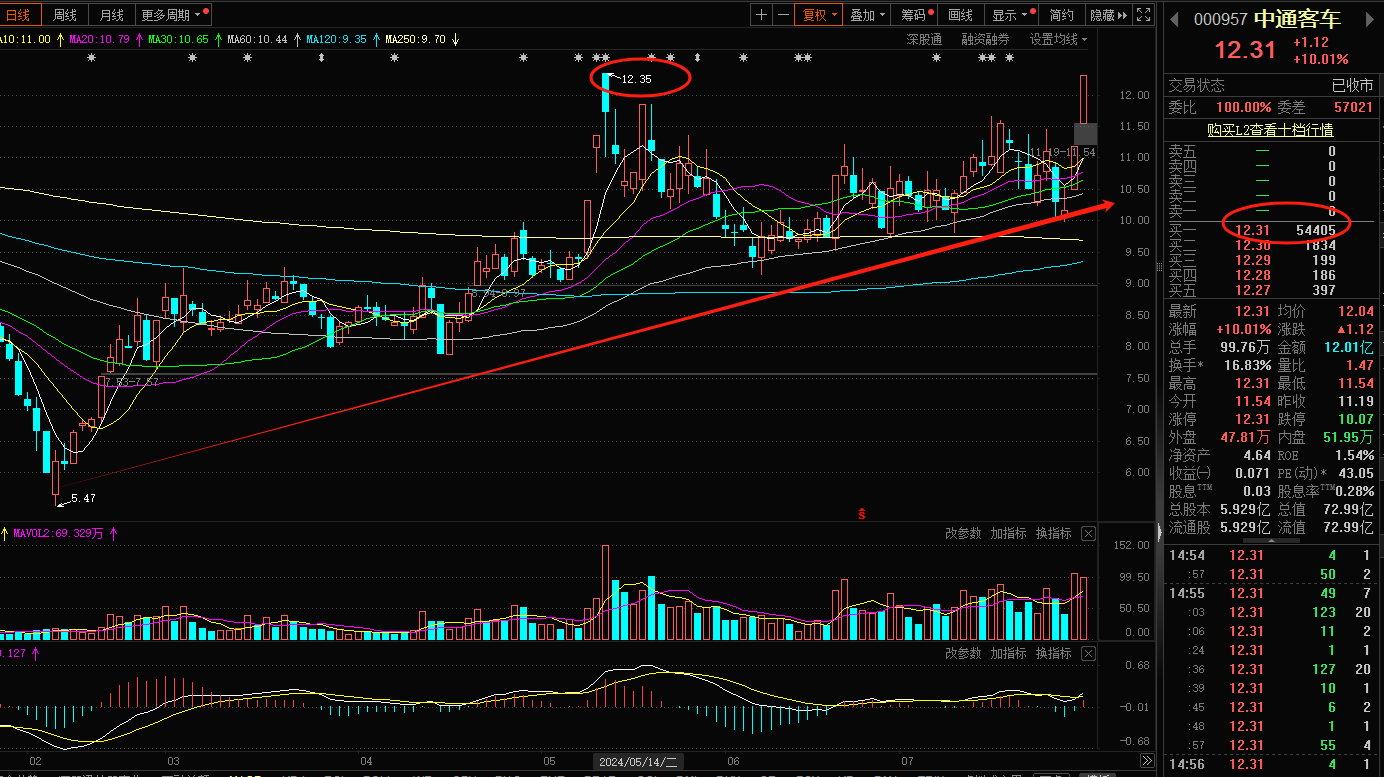Click the 14:56 trade tick row

pyautogui.click(x=1271, y=764)
